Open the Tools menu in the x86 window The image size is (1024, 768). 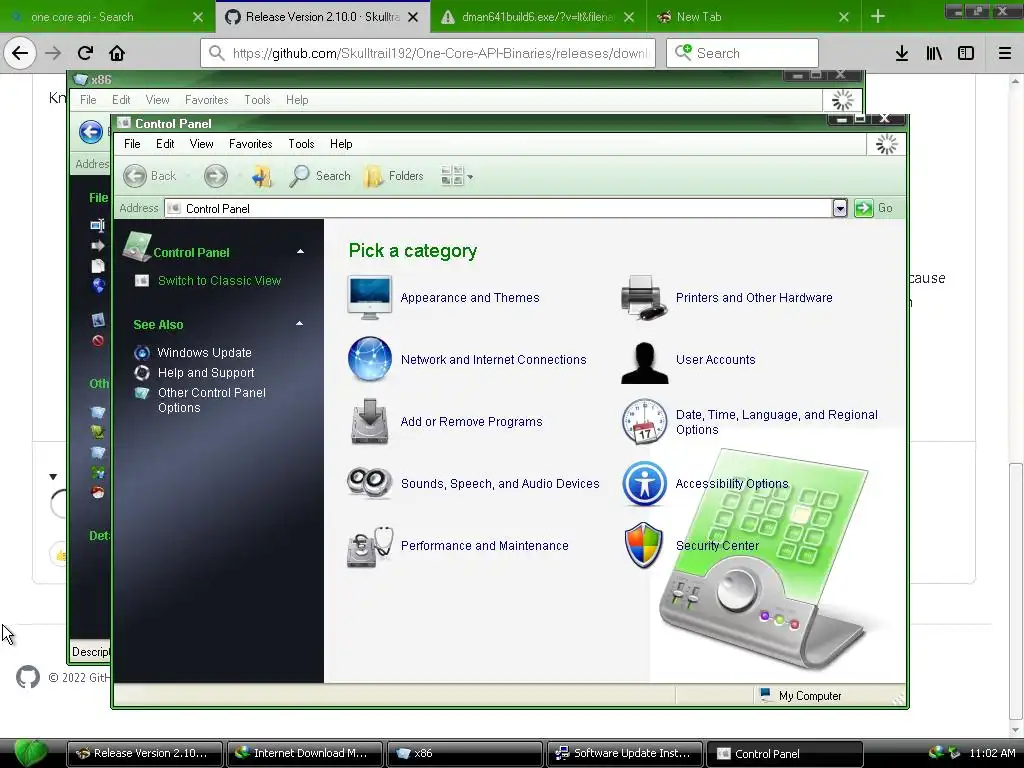(x=257, y=100)
